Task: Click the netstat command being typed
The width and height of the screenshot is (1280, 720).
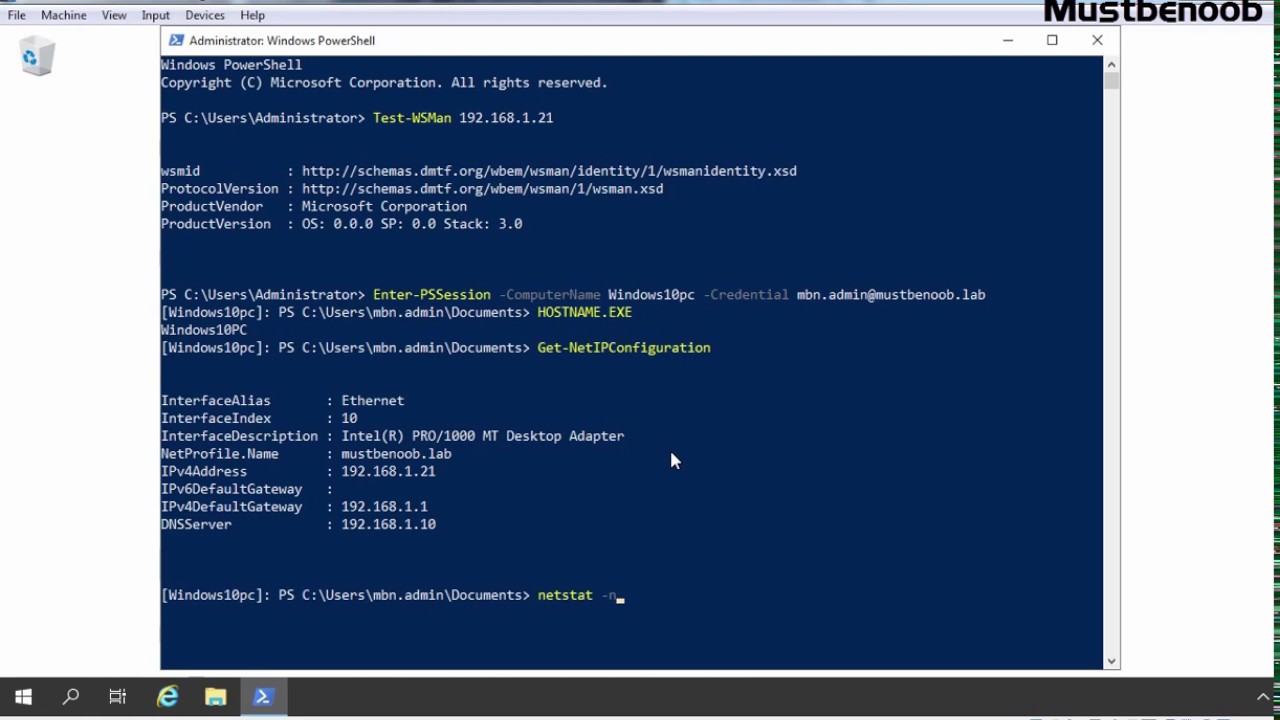Action: [565, 595]
